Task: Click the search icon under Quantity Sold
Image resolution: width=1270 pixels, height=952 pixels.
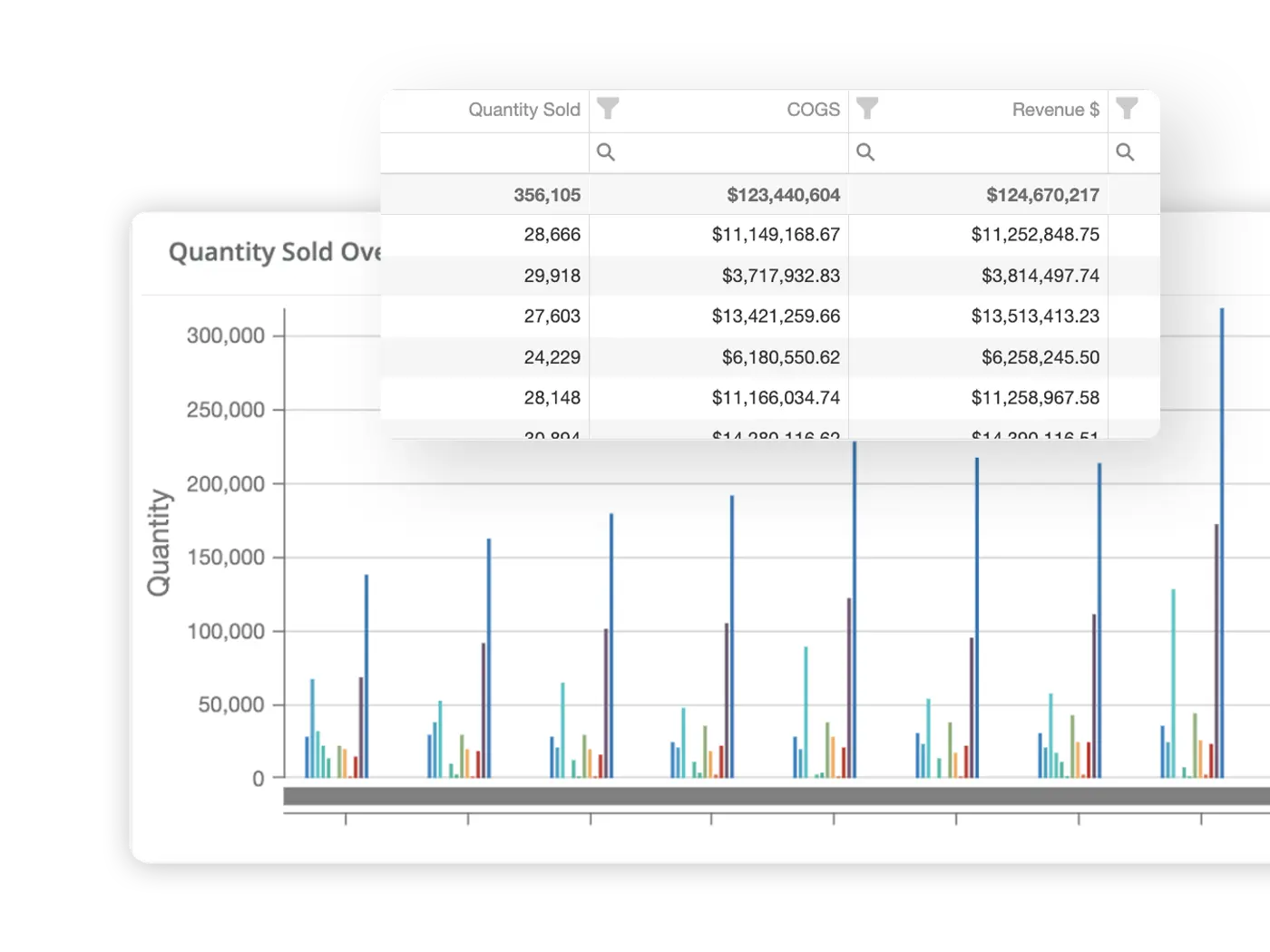Action: [606, 152]
